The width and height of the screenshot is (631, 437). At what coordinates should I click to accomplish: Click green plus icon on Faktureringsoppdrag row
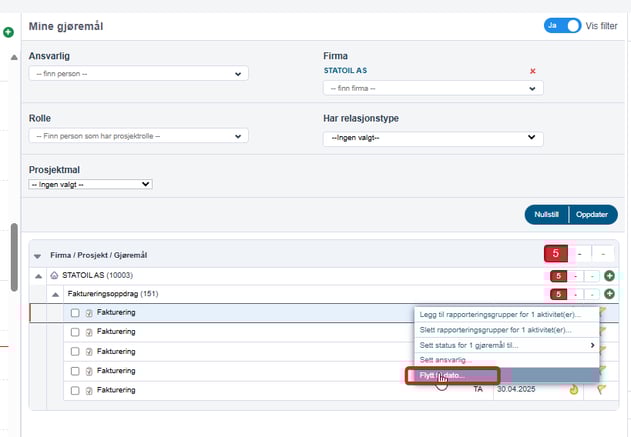coord(609,294)
